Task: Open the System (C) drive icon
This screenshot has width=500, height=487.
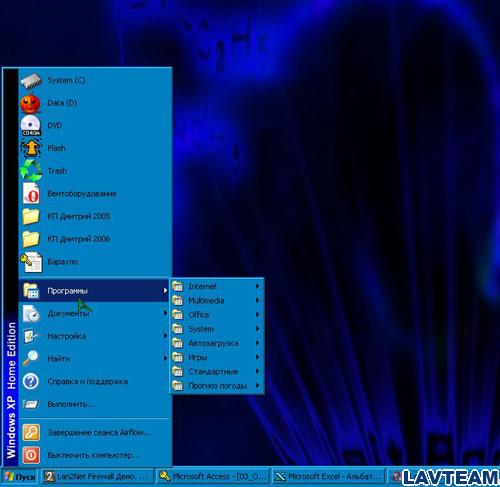Action: [x=31, y=81]
